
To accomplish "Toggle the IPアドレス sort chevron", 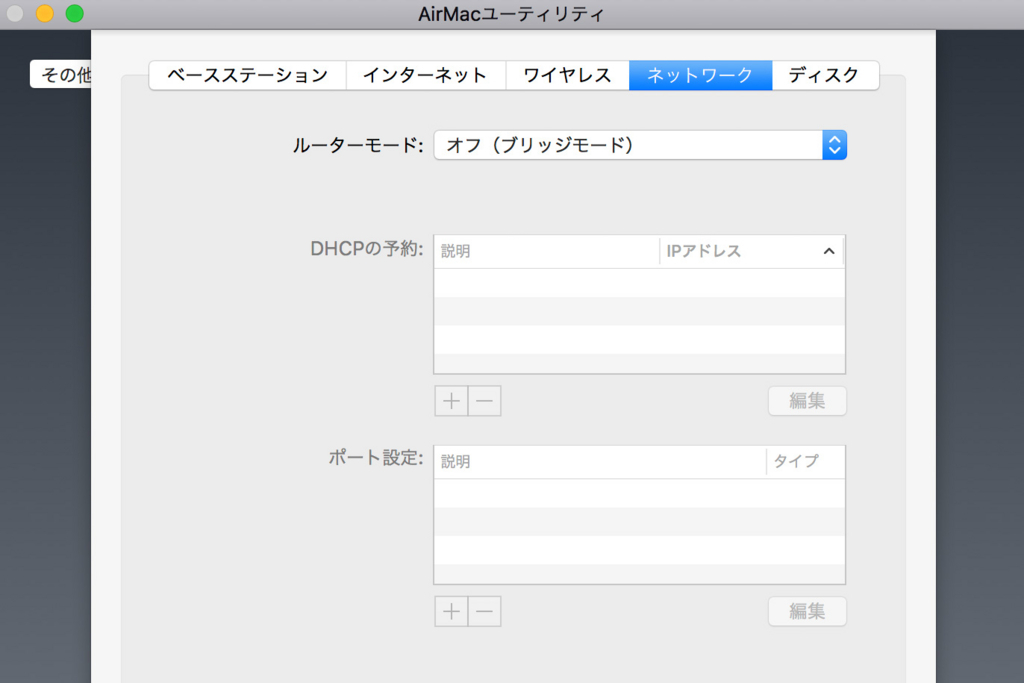I will point(829,251).
